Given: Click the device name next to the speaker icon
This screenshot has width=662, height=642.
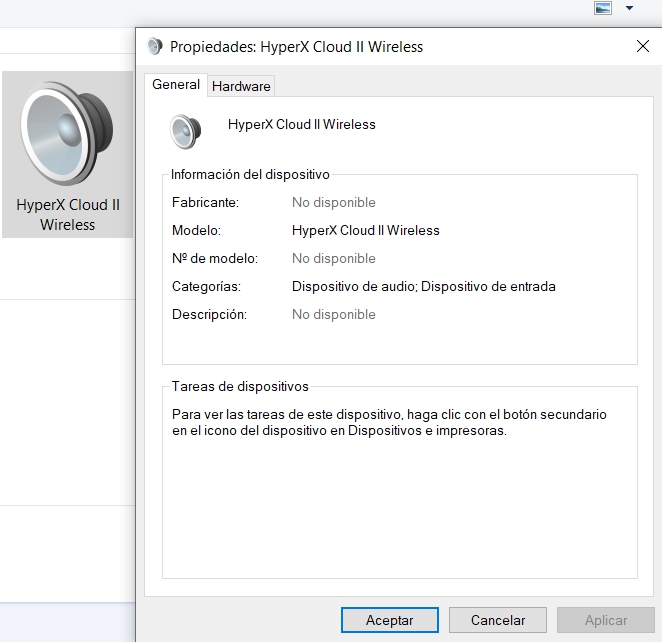Looking at the screenshot, I should point(301,124).
